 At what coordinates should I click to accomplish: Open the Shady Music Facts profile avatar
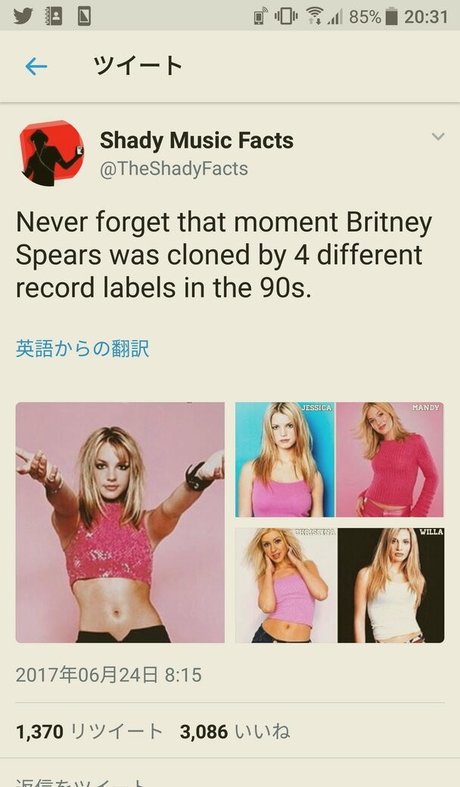click(52, 154)
